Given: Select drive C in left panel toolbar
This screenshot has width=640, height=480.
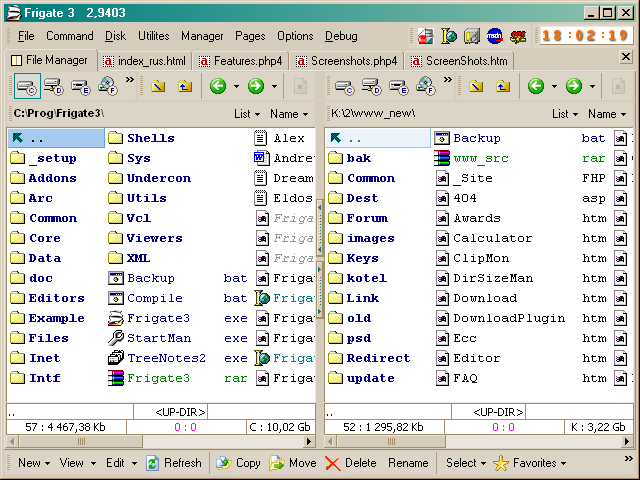Looking at the screenshot, I should [x=27, y=86].
